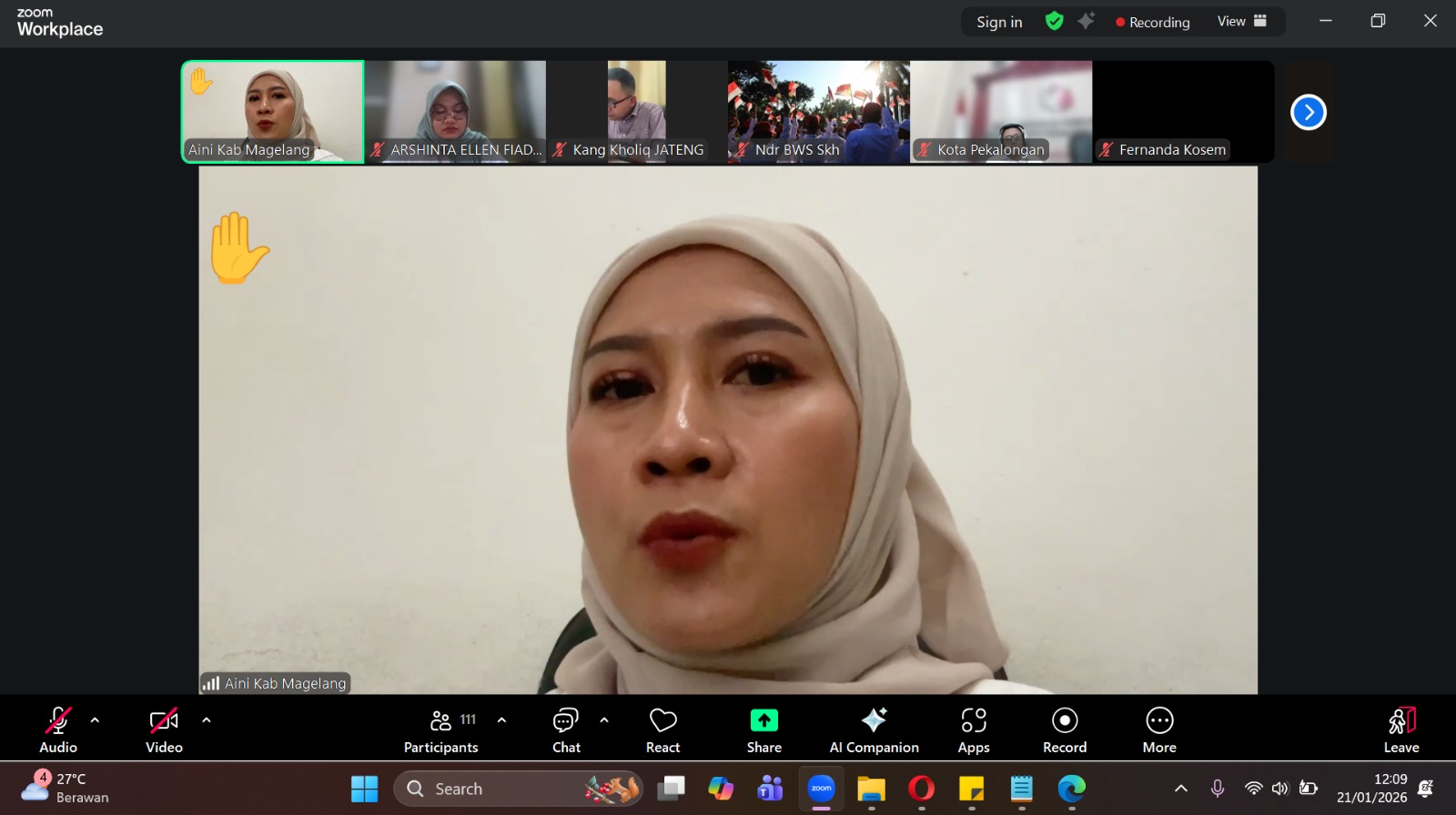This screenshot has width=1456, height=815.
Task: Open the View layout menu
Action: (x=1241, y=22)
